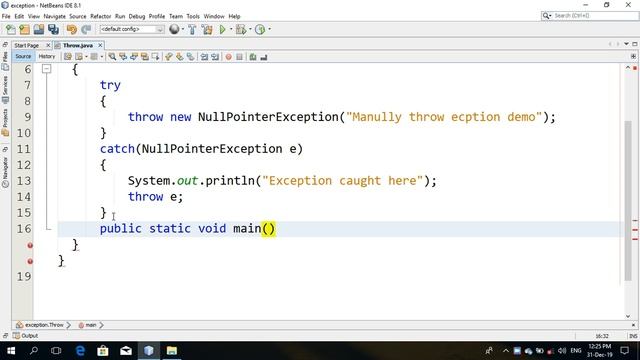Screen dimensions: 640x360
Task: Click exception.Throw breadcrumb
Action: (40, 325)
